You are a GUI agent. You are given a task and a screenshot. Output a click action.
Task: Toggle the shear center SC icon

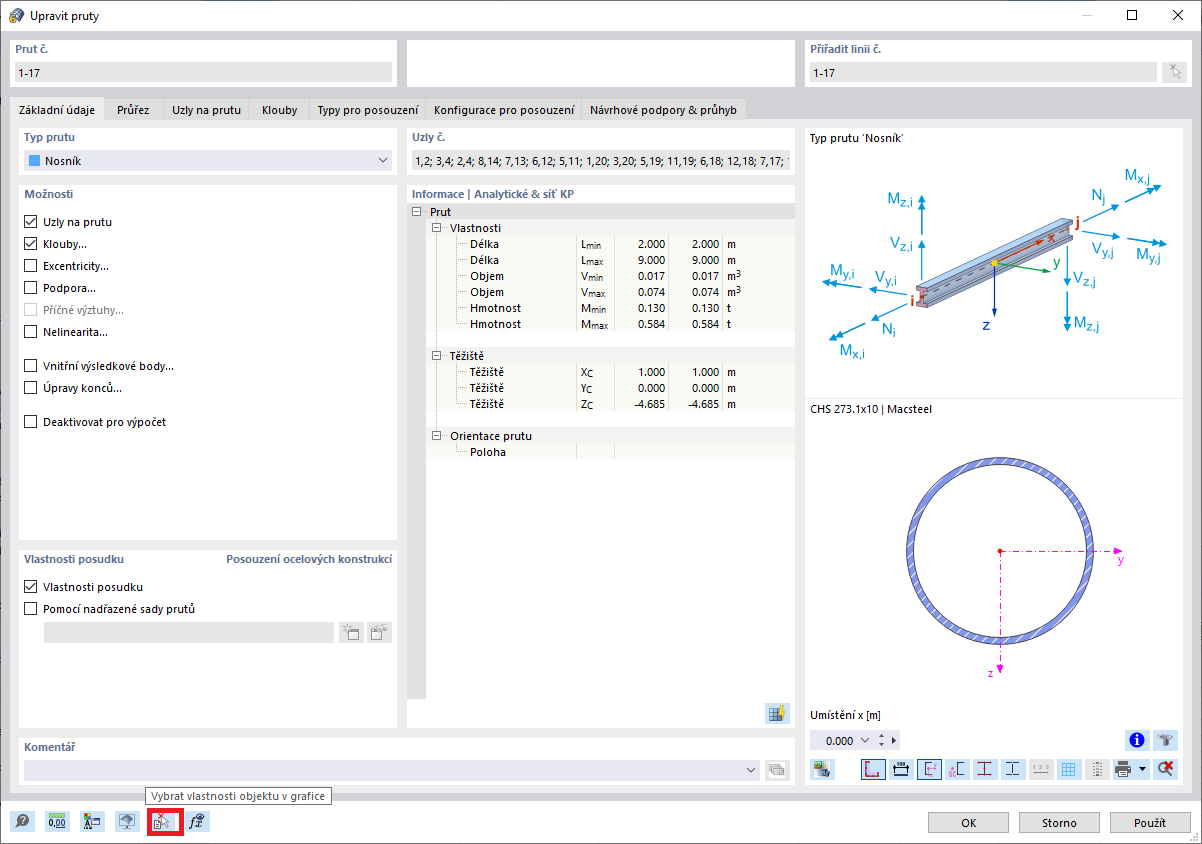(x=957, y=769)
